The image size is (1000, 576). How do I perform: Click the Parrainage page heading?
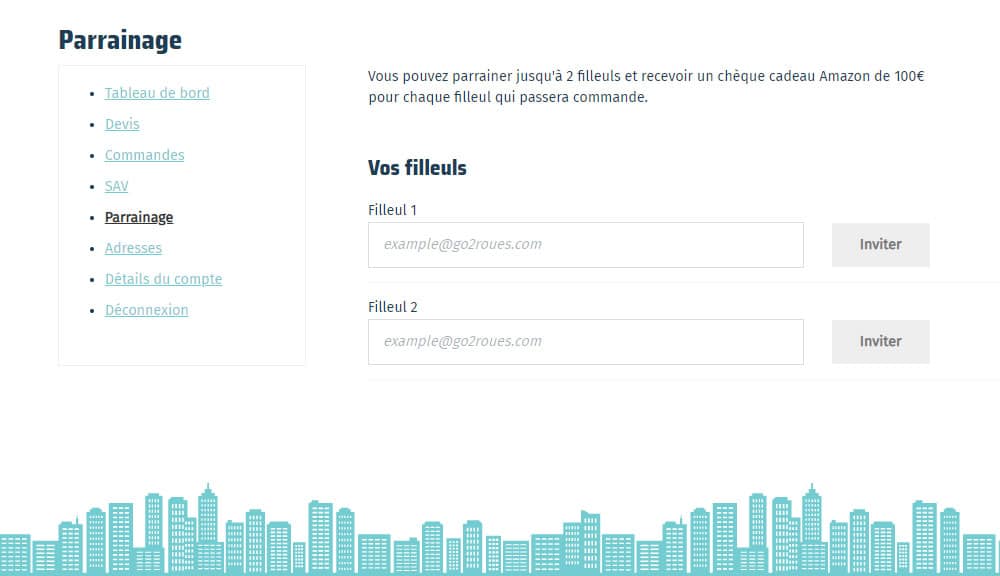click(120, 40)
